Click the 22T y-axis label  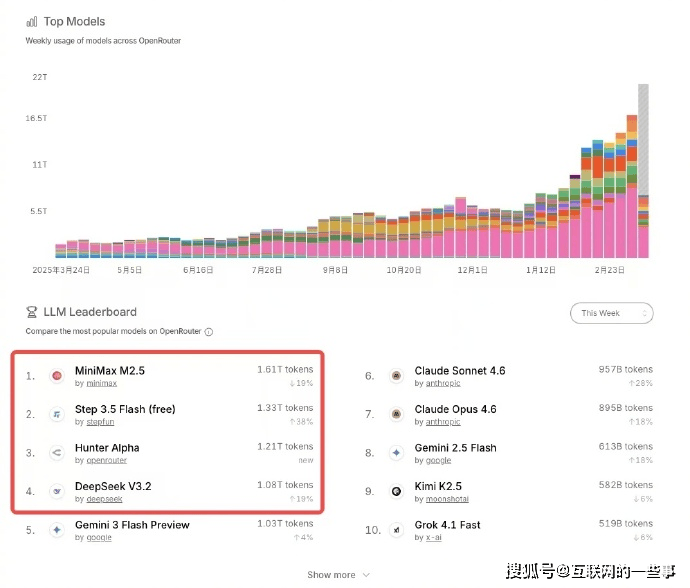[x=40, y=77]
